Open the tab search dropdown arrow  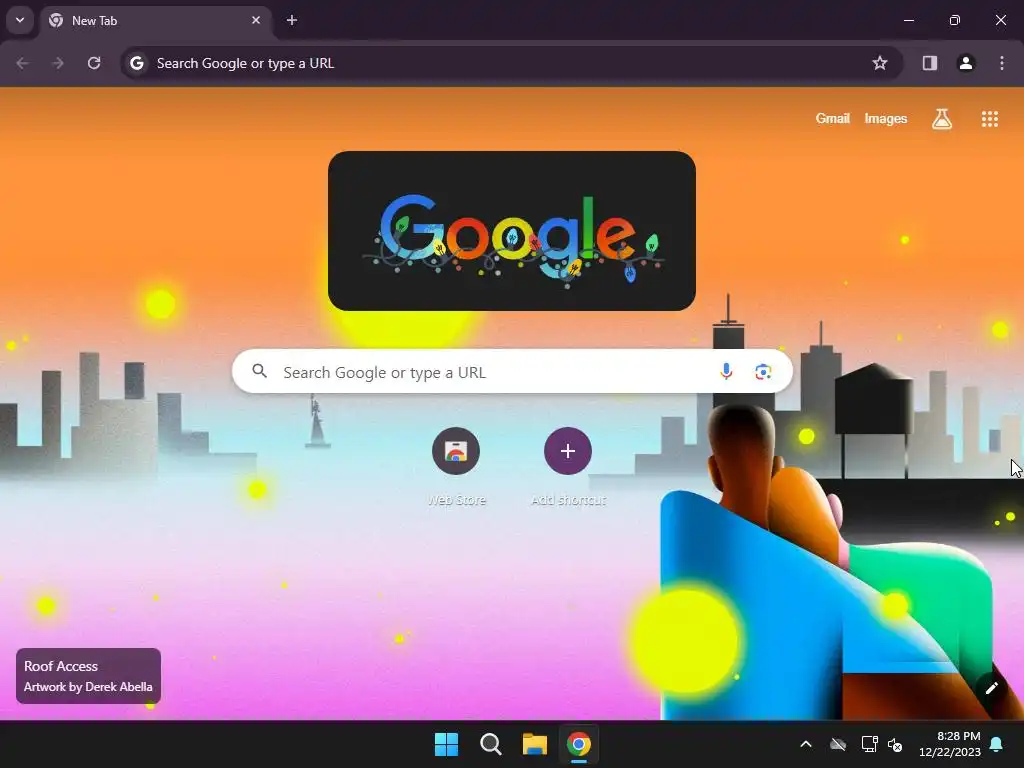[x=20, y=20]
